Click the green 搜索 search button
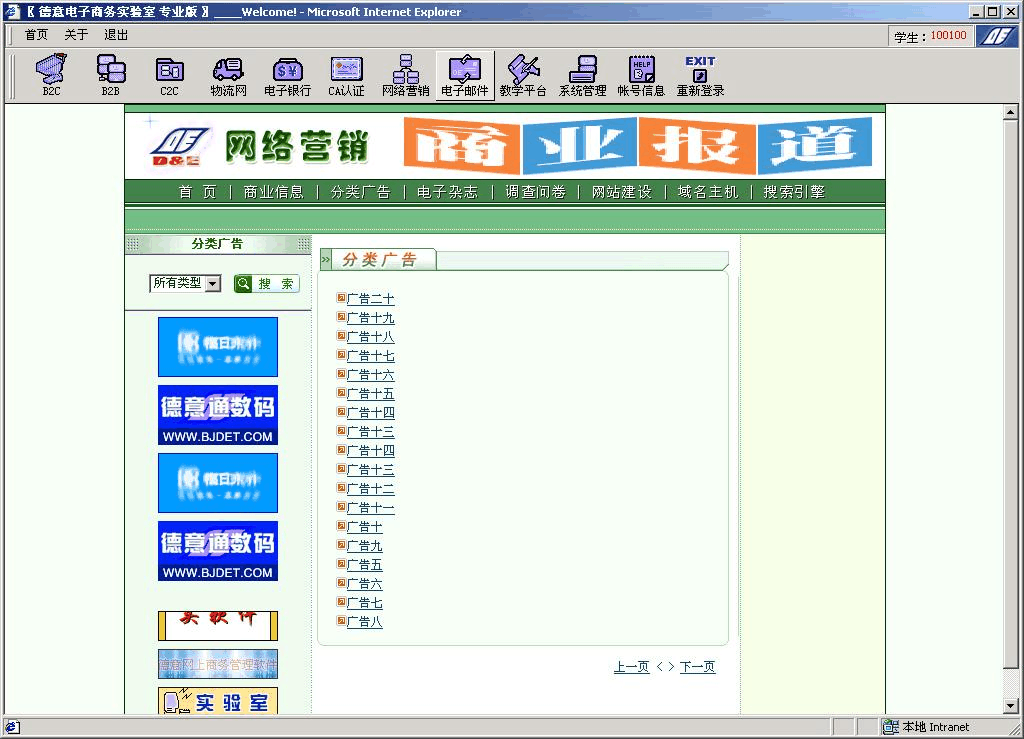Viewport: 1024px width, 739px height. click(267, 284)
